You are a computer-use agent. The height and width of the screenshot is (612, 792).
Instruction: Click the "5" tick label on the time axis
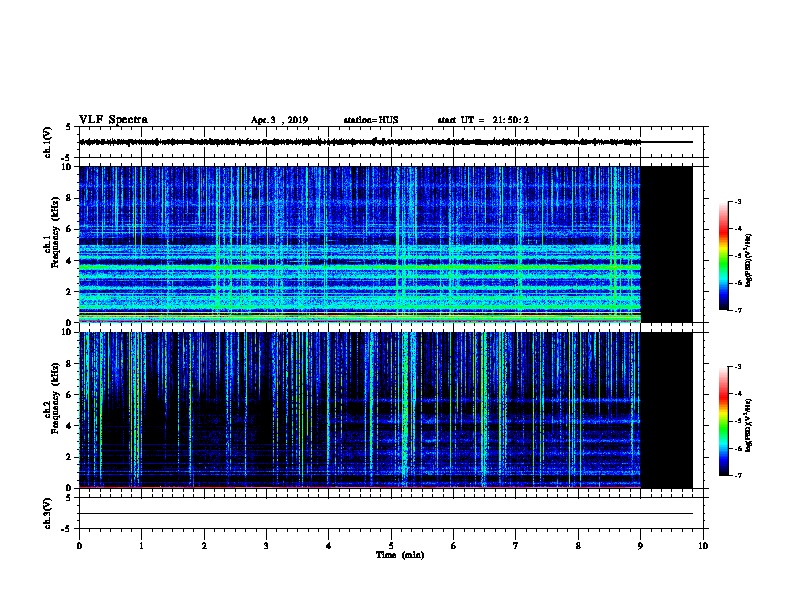(x=391, y=546)
